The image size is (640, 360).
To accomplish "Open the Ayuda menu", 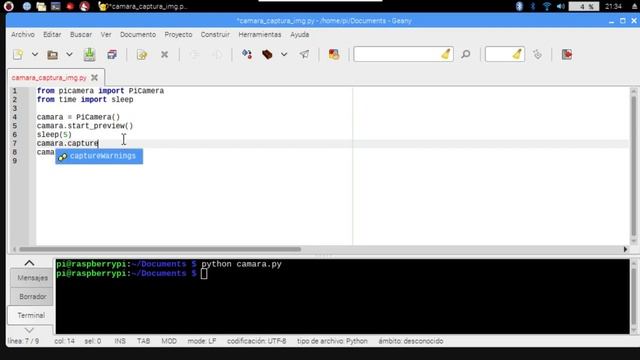I will pos(300,35).
